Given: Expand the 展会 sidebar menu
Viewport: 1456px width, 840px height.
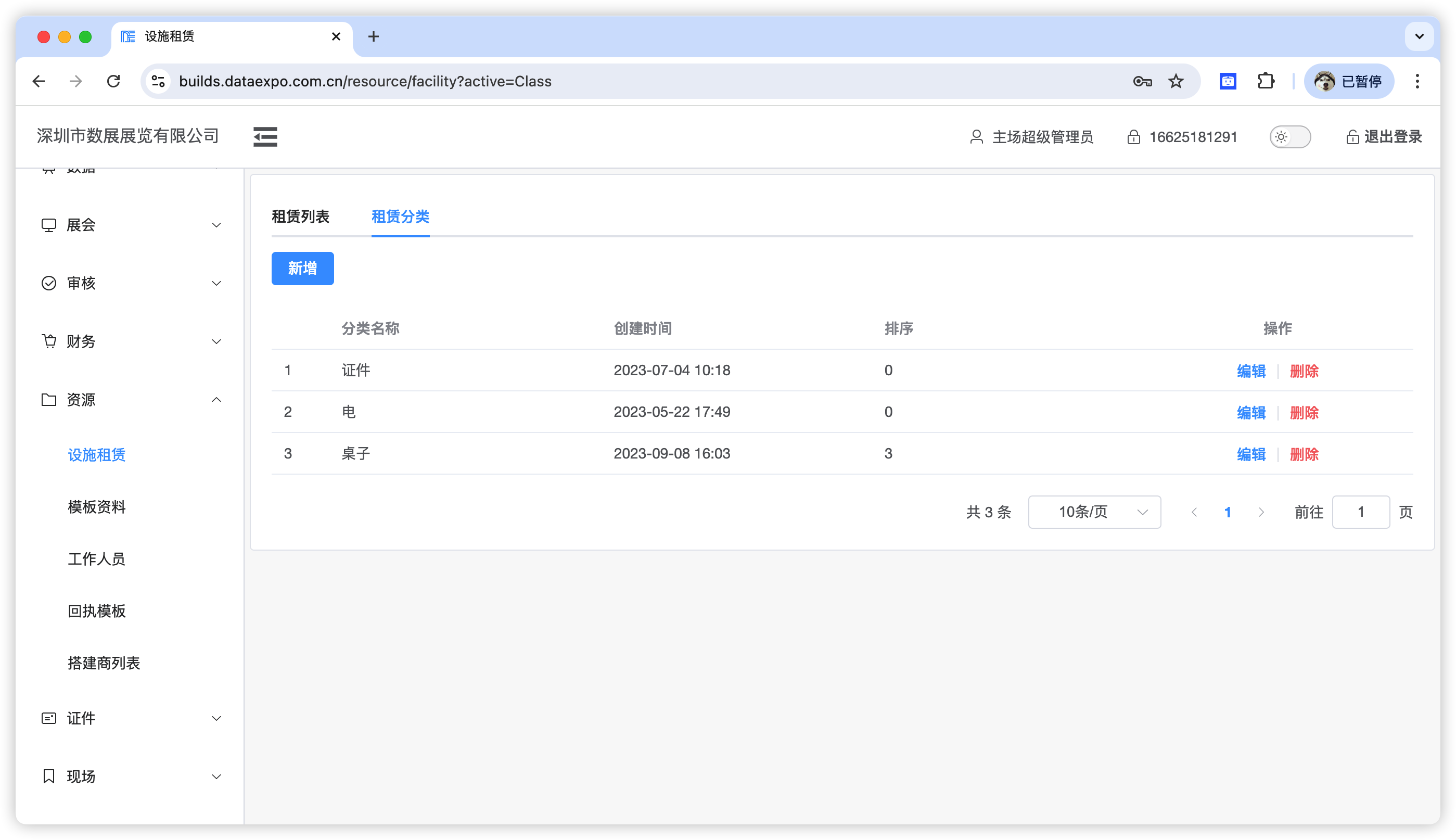Looking at the screenshot, I should tap(130, 225).
